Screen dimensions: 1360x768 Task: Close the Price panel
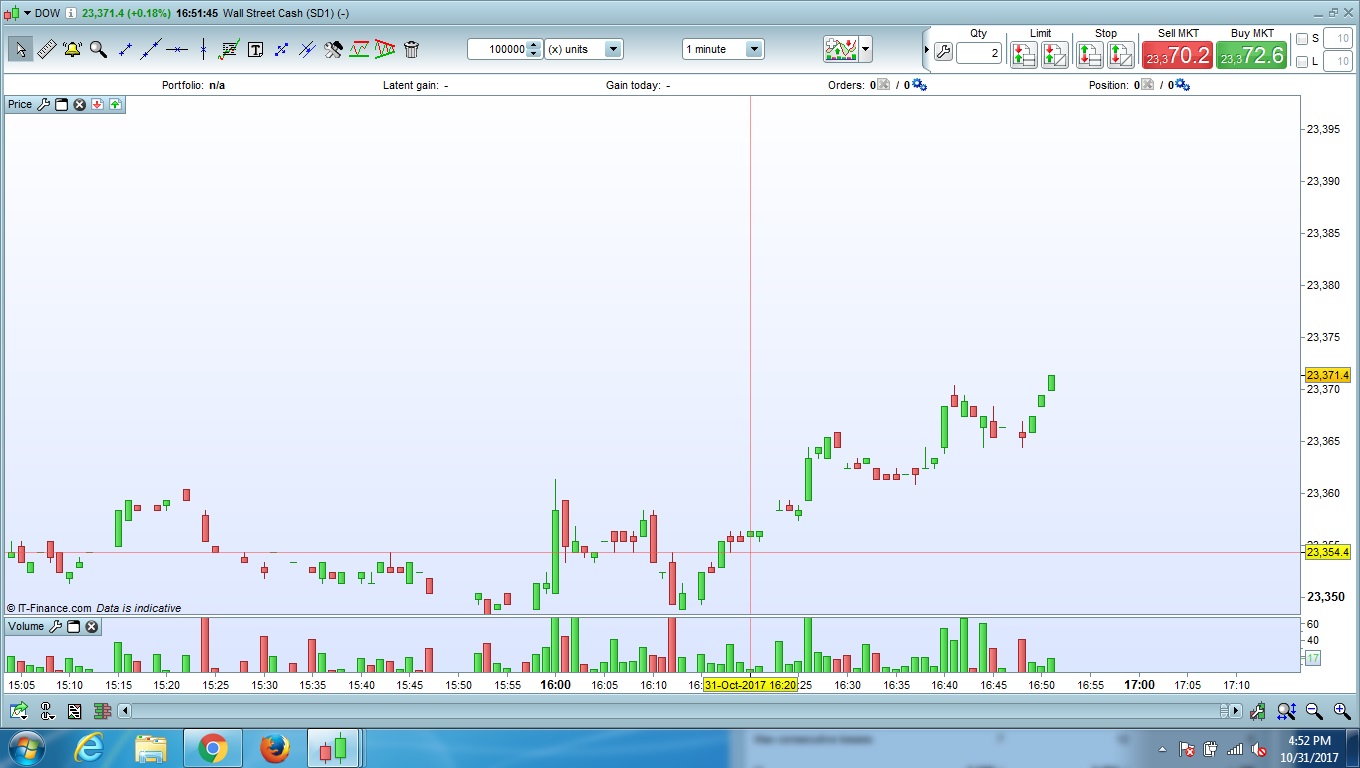pos(79,104)
